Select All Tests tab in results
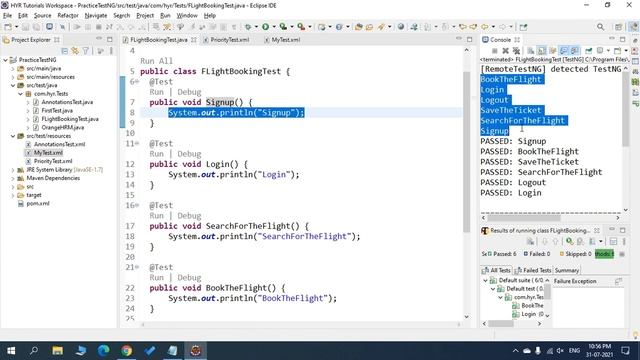 click(496, 270)
